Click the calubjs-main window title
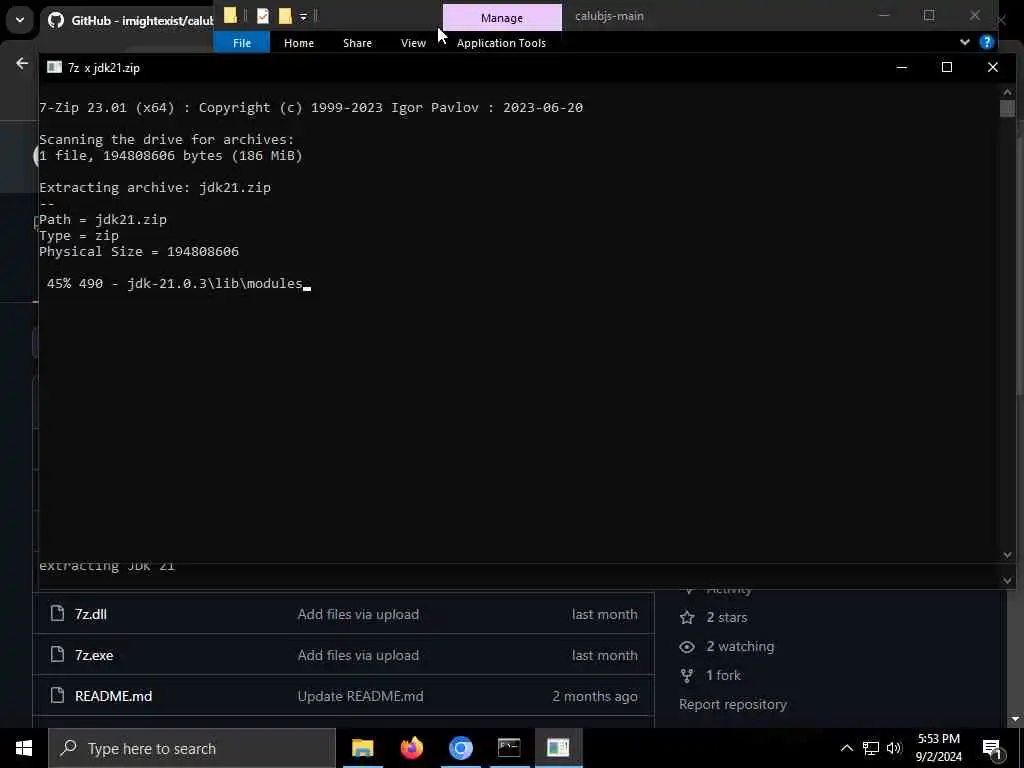The width and height of the screenshot is (1024, 768). click(x=609, y=16)
